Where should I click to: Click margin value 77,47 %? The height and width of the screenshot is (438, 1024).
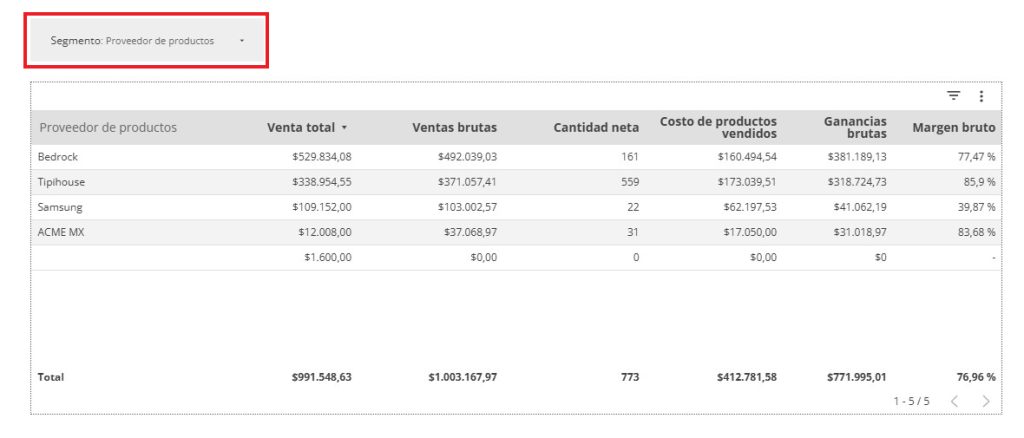[x=975, y=157]
